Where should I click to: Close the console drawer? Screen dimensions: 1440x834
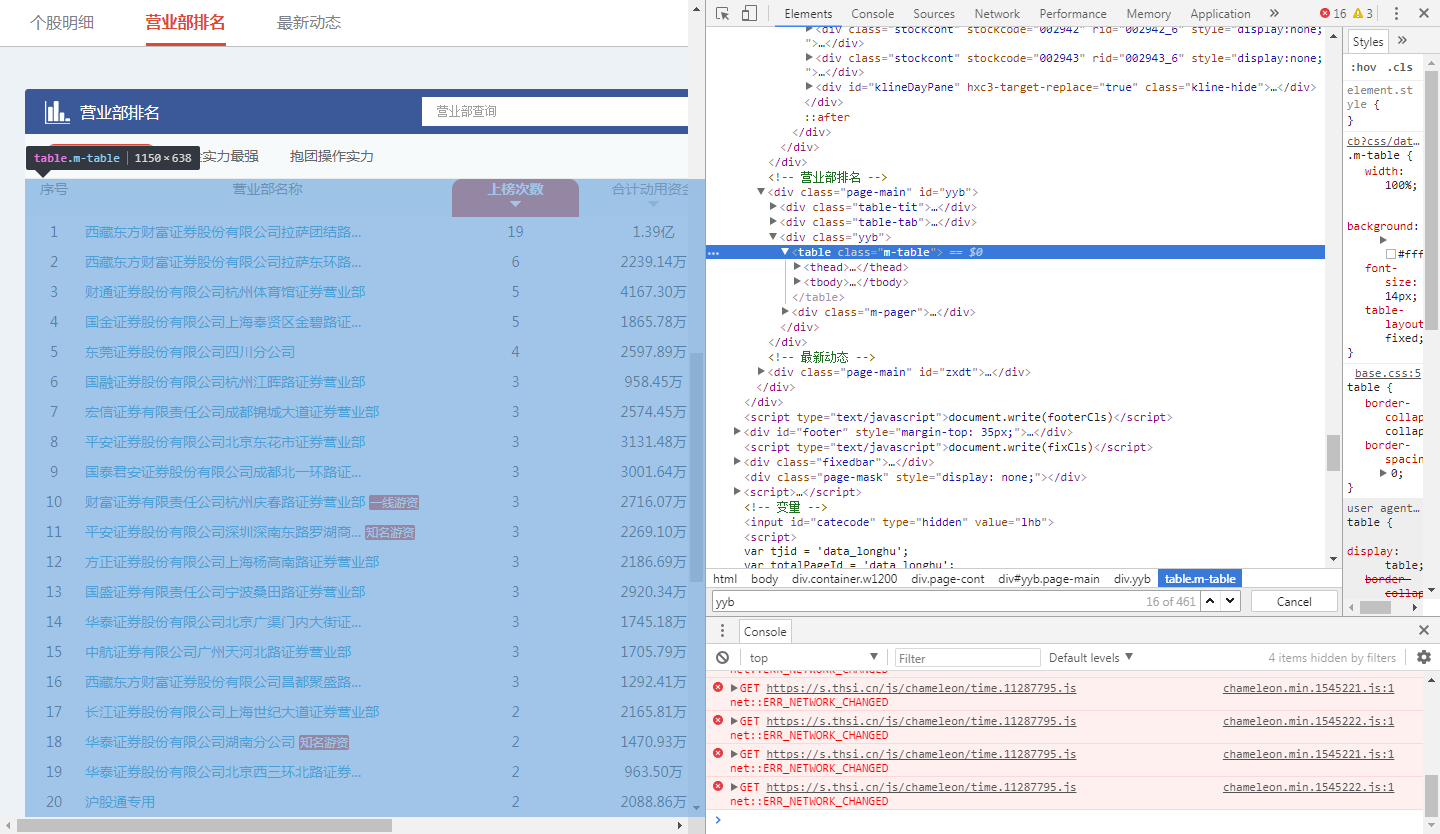[1424, 630]
